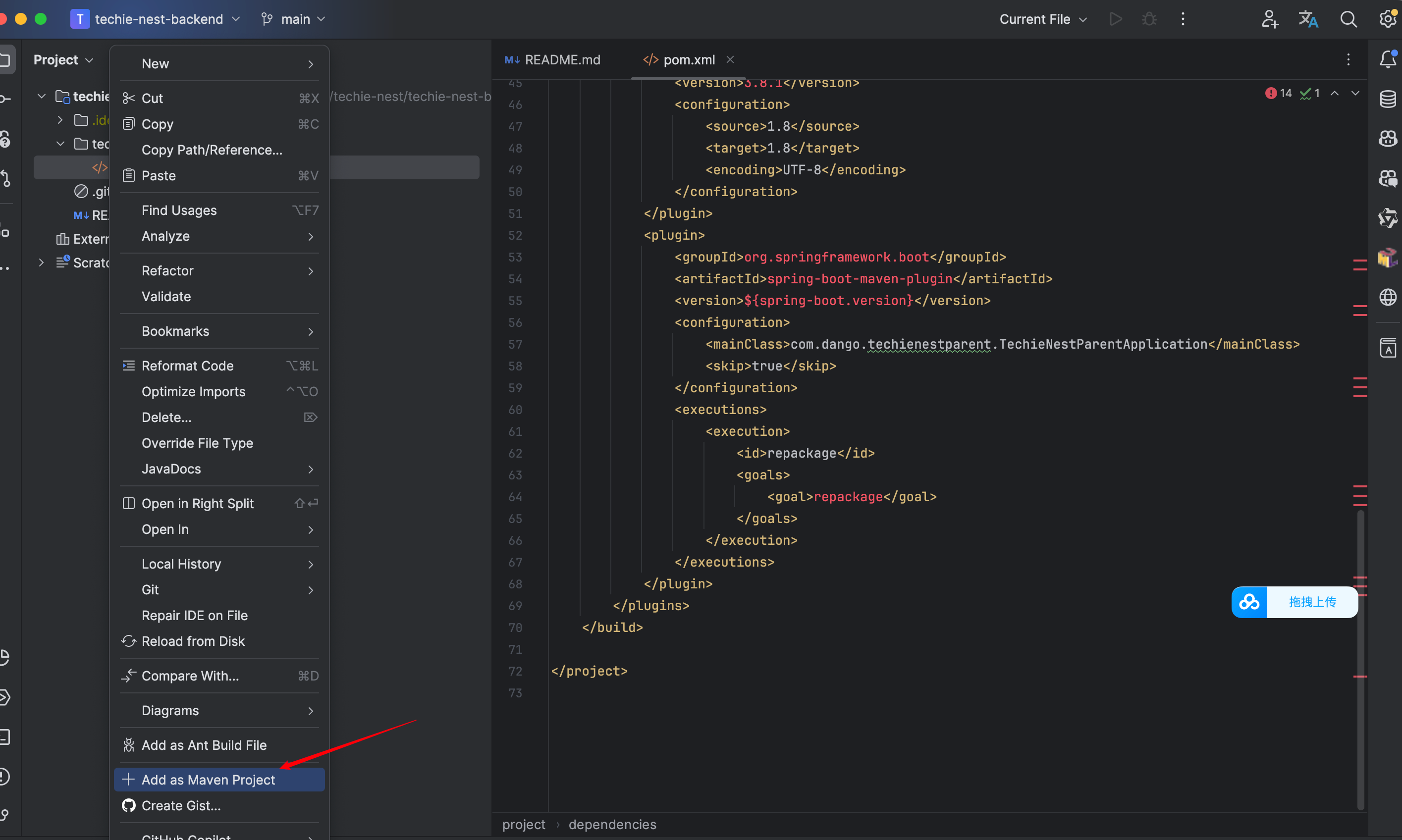Open the Analyze submenu
The width and height of the screenshot is (1402, 840).
219,236
